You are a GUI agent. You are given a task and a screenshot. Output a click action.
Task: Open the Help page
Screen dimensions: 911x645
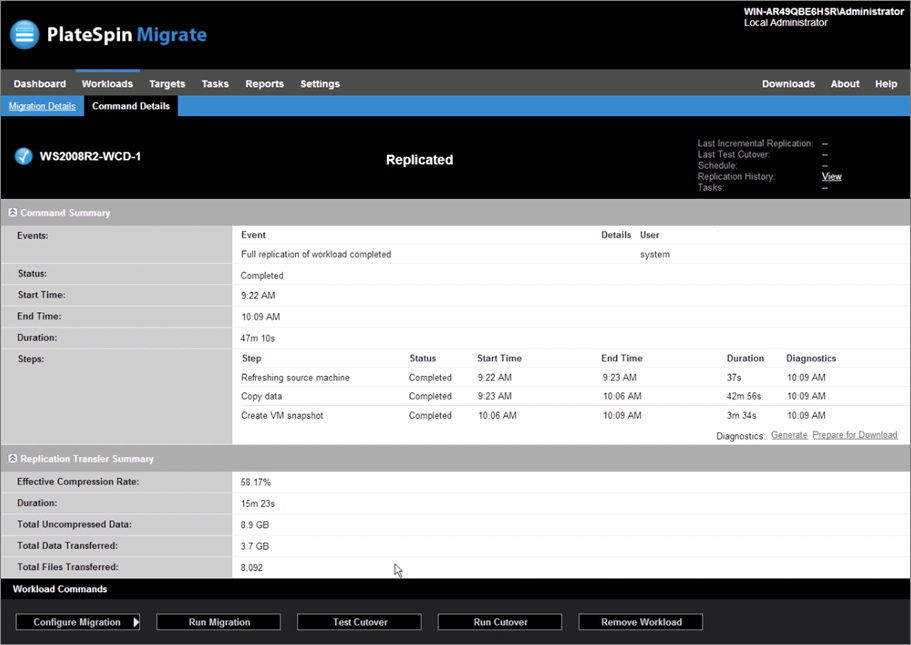pyautogui.click(x=886, y=84)
